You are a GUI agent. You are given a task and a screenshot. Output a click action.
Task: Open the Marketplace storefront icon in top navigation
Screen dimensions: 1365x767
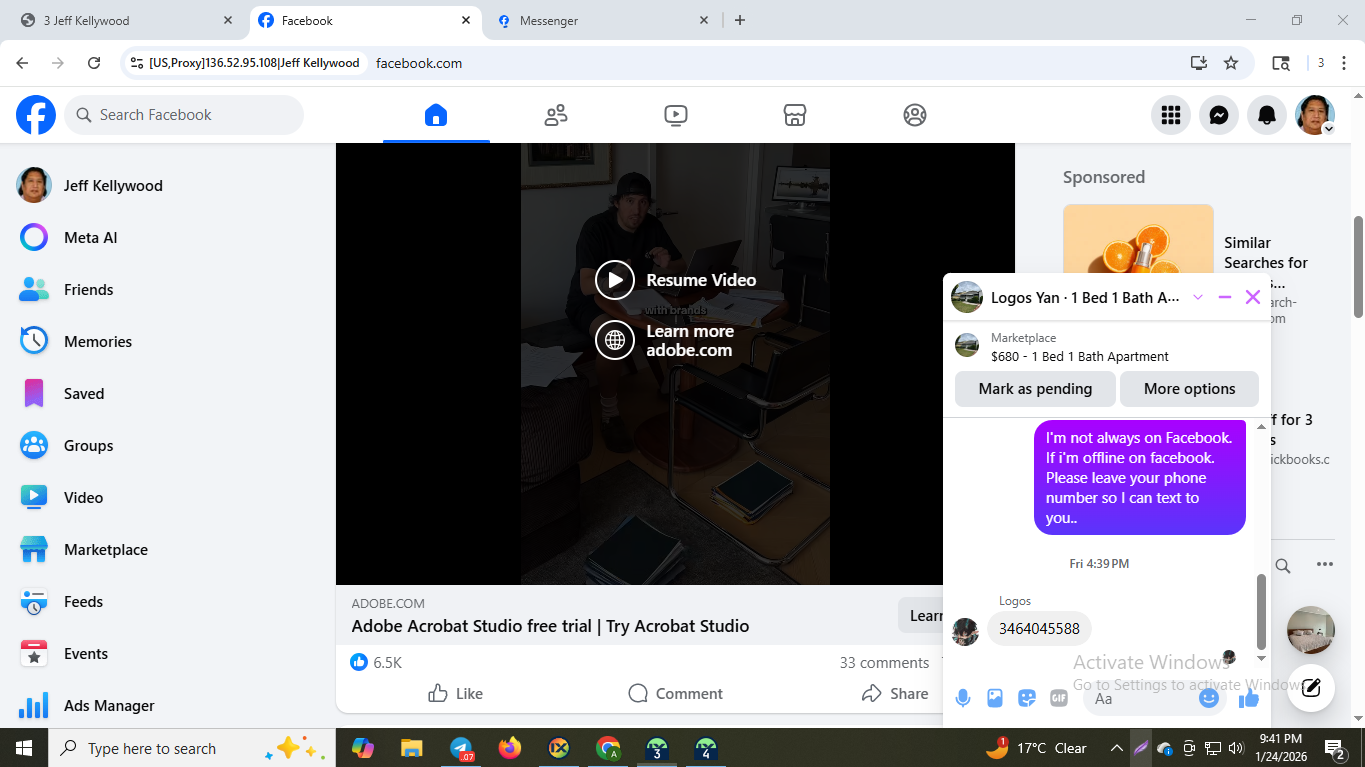coord(795,115)
